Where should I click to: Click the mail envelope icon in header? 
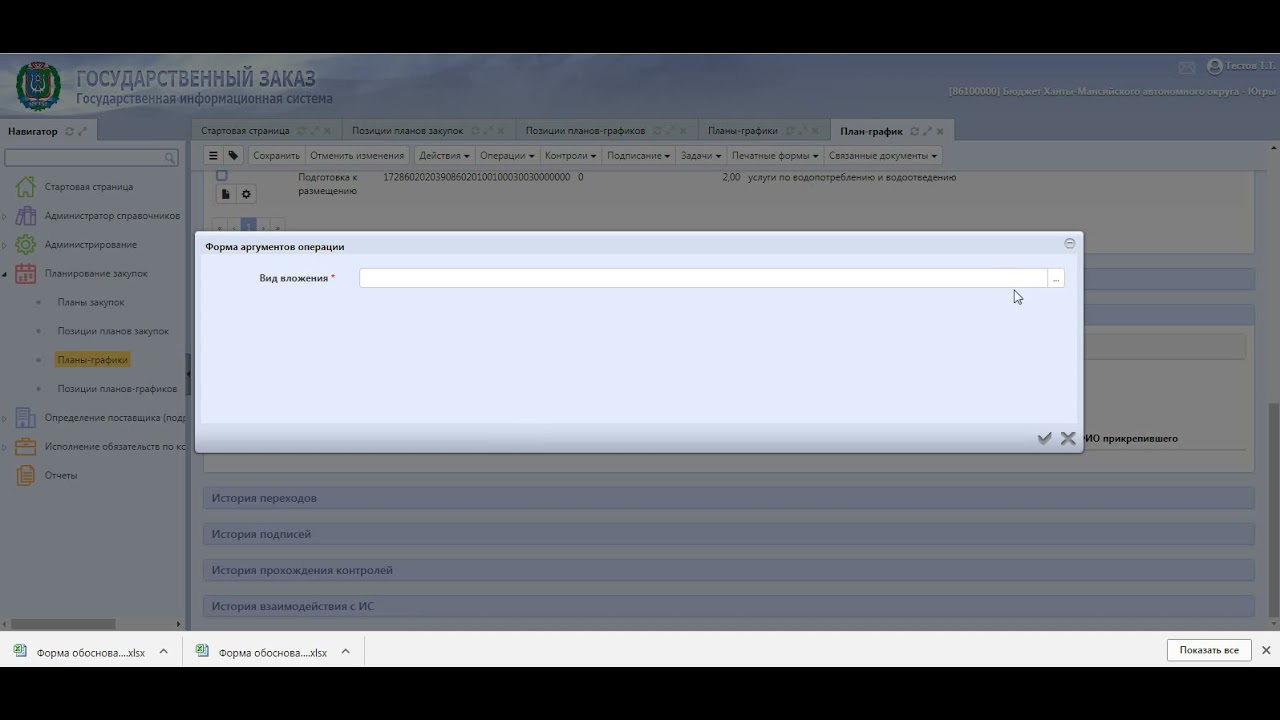[x=1187, y=67]
